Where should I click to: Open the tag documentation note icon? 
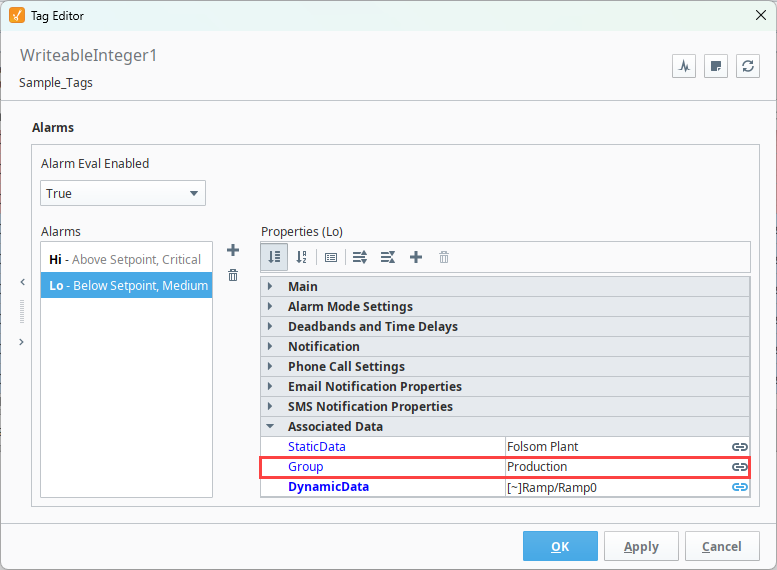click(716, 66)
